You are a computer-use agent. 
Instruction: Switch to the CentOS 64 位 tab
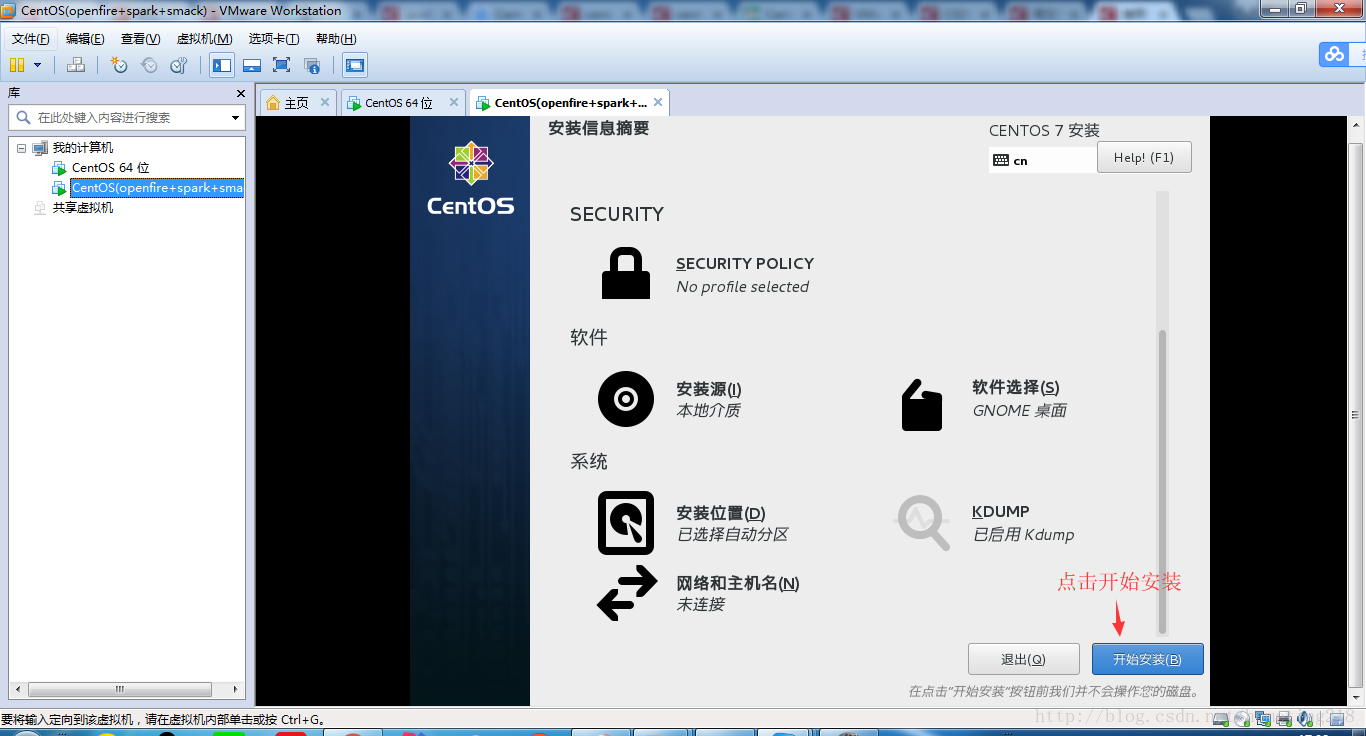[x=398, y=103]
